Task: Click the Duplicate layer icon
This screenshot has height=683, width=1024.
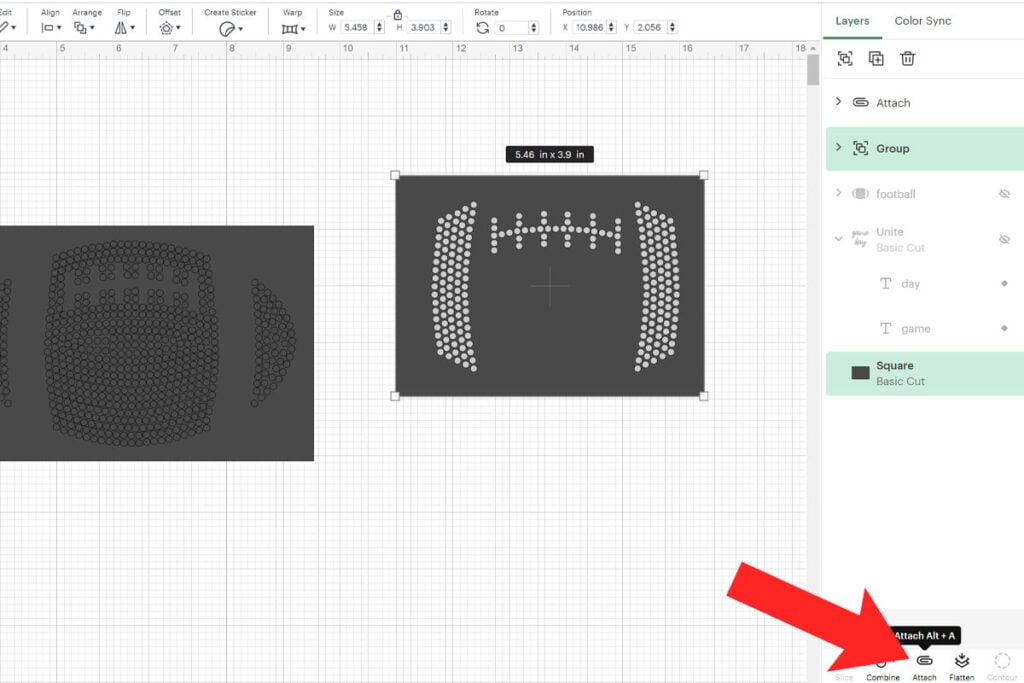Action: tap(876, 59)
